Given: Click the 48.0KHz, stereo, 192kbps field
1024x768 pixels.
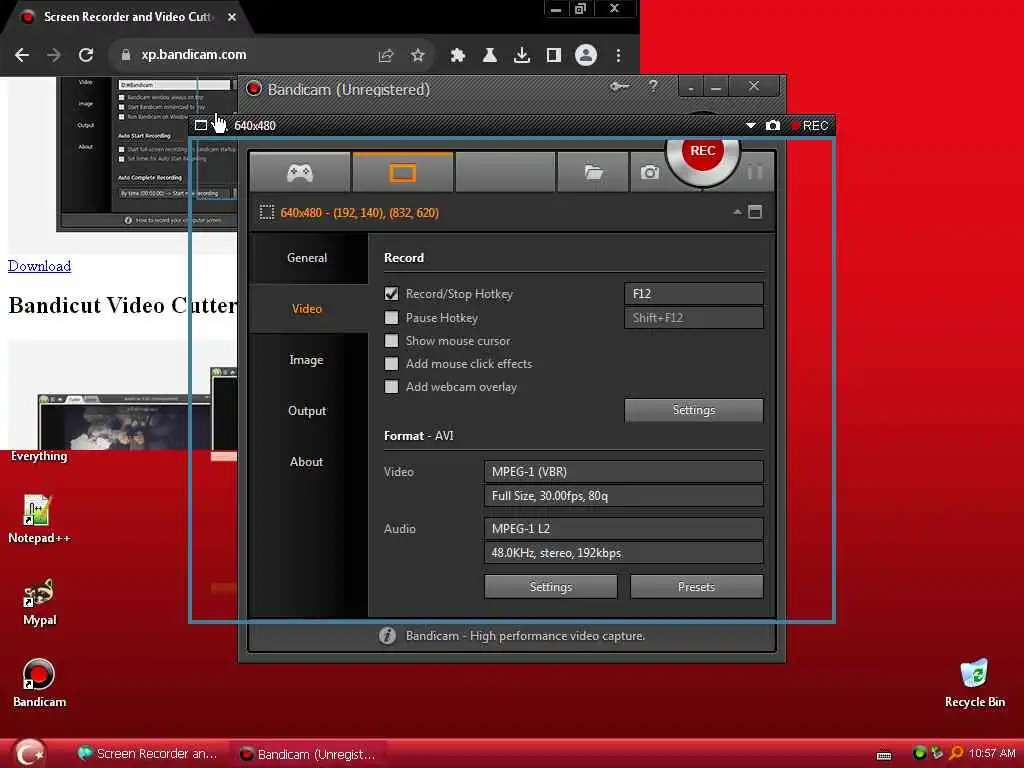Looking at the screenshot, I should click(624, 552).
